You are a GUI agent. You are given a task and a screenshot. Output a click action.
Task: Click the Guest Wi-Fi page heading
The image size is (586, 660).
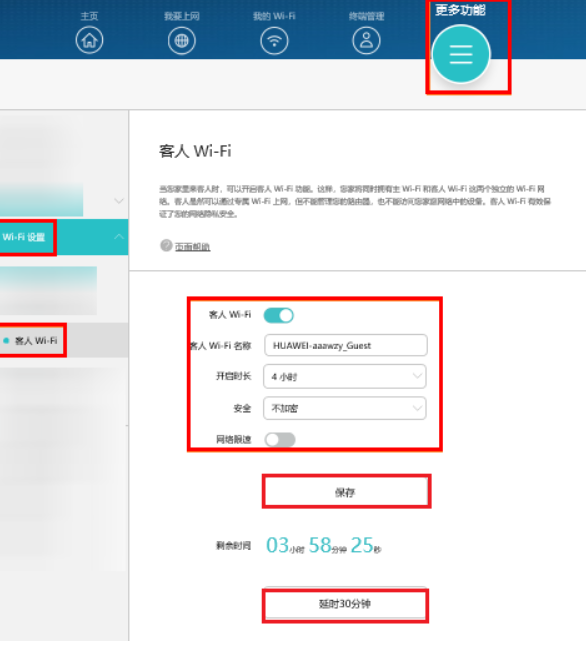point(195,151)
